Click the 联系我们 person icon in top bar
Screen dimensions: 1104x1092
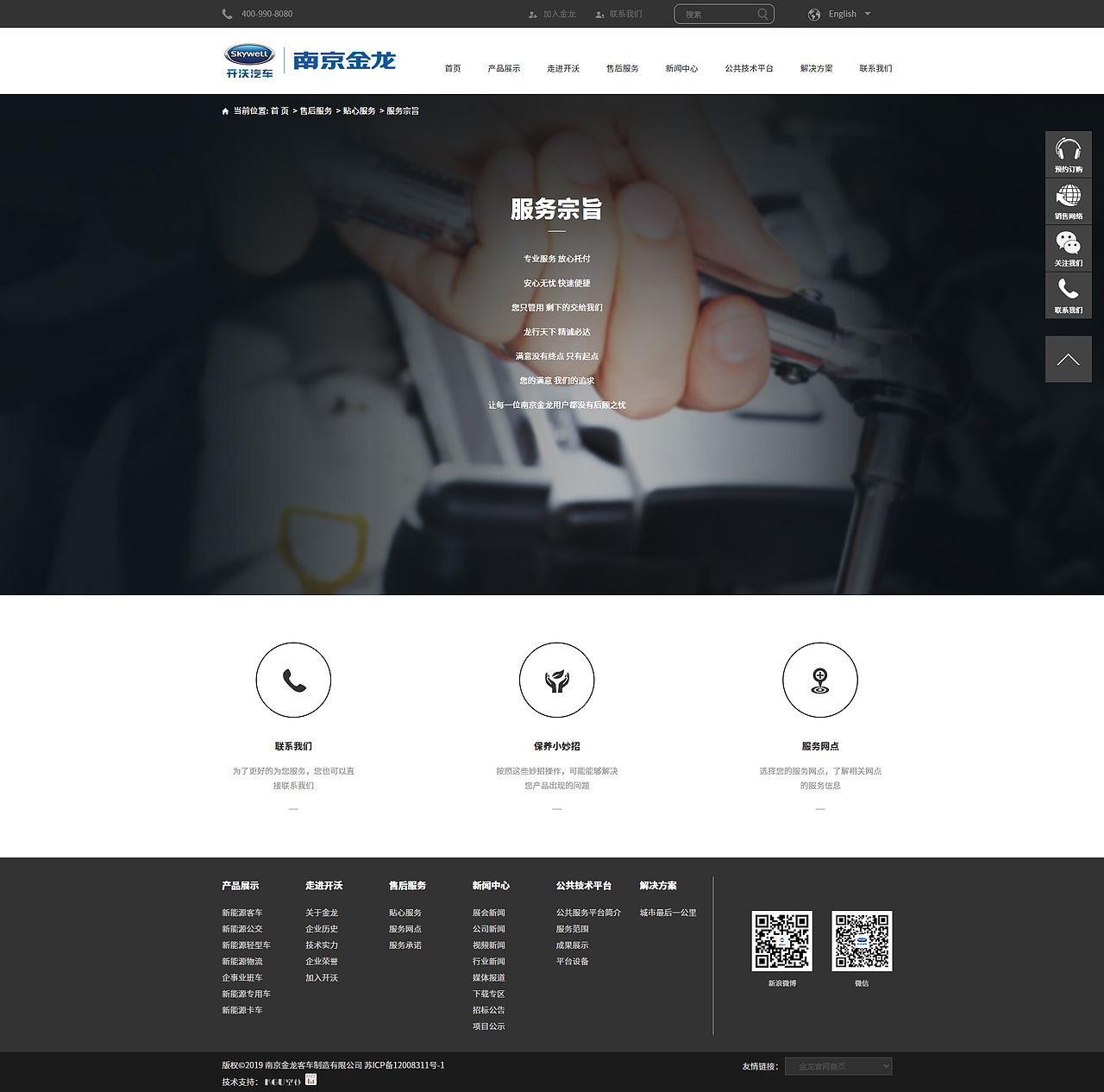point(599,15)
